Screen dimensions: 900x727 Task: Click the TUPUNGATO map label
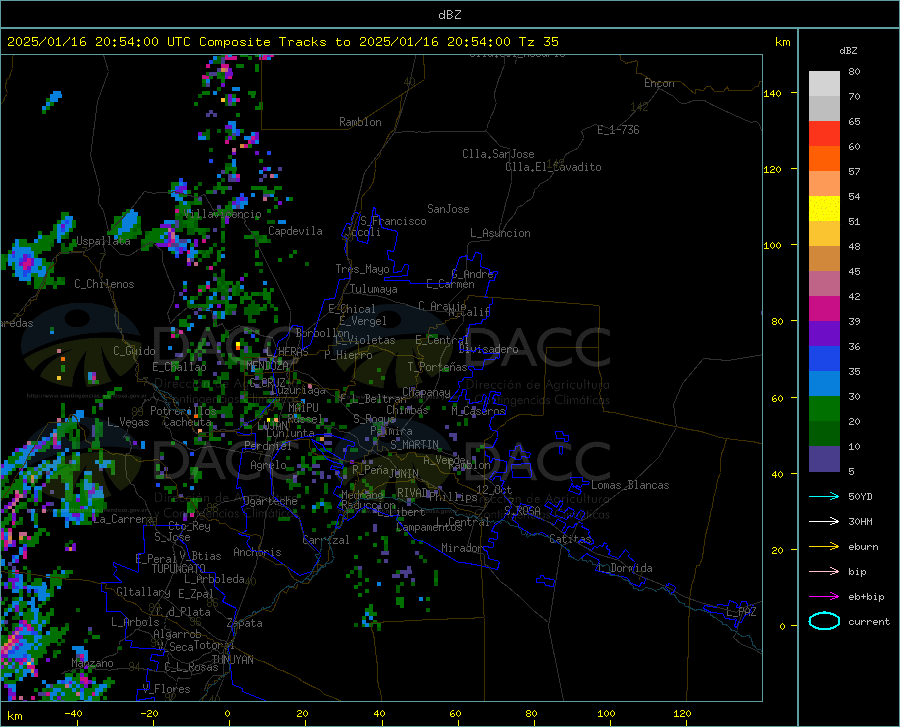click(x=179, y=569)
